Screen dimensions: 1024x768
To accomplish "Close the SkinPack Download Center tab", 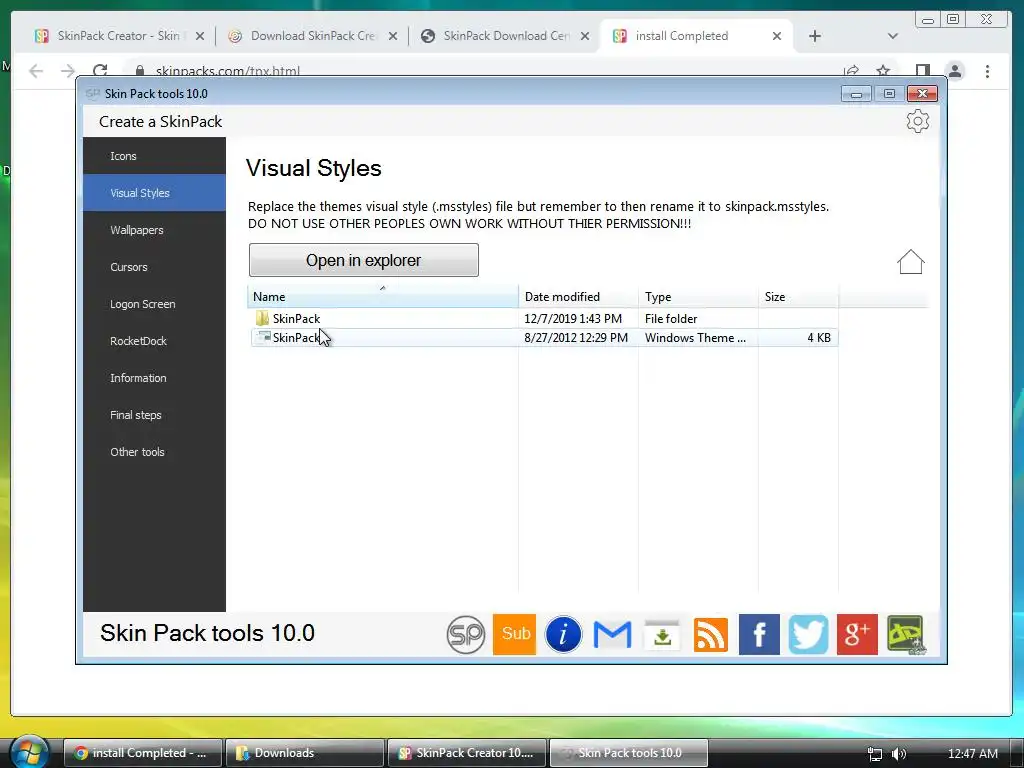I will [585, 36].
